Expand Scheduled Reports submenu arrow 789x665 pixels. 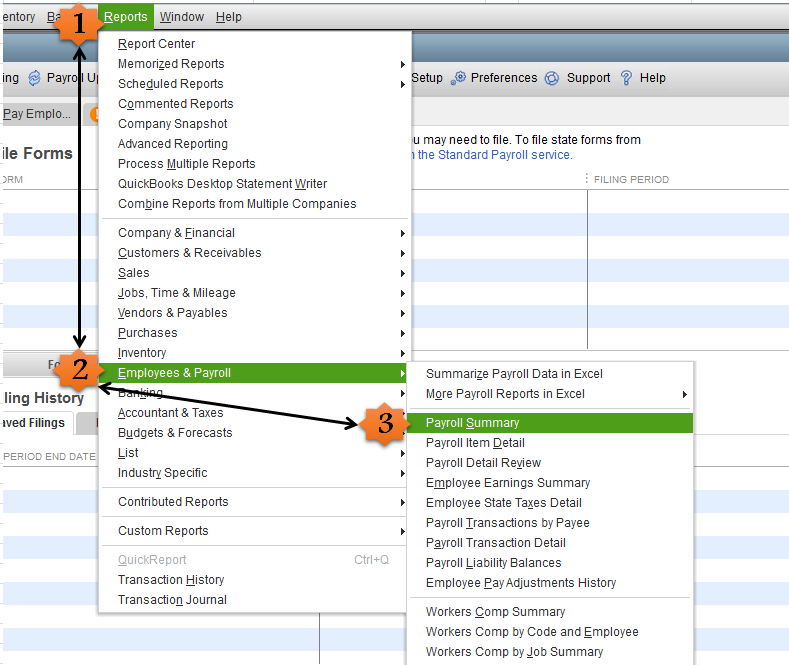tap(403, 85)
